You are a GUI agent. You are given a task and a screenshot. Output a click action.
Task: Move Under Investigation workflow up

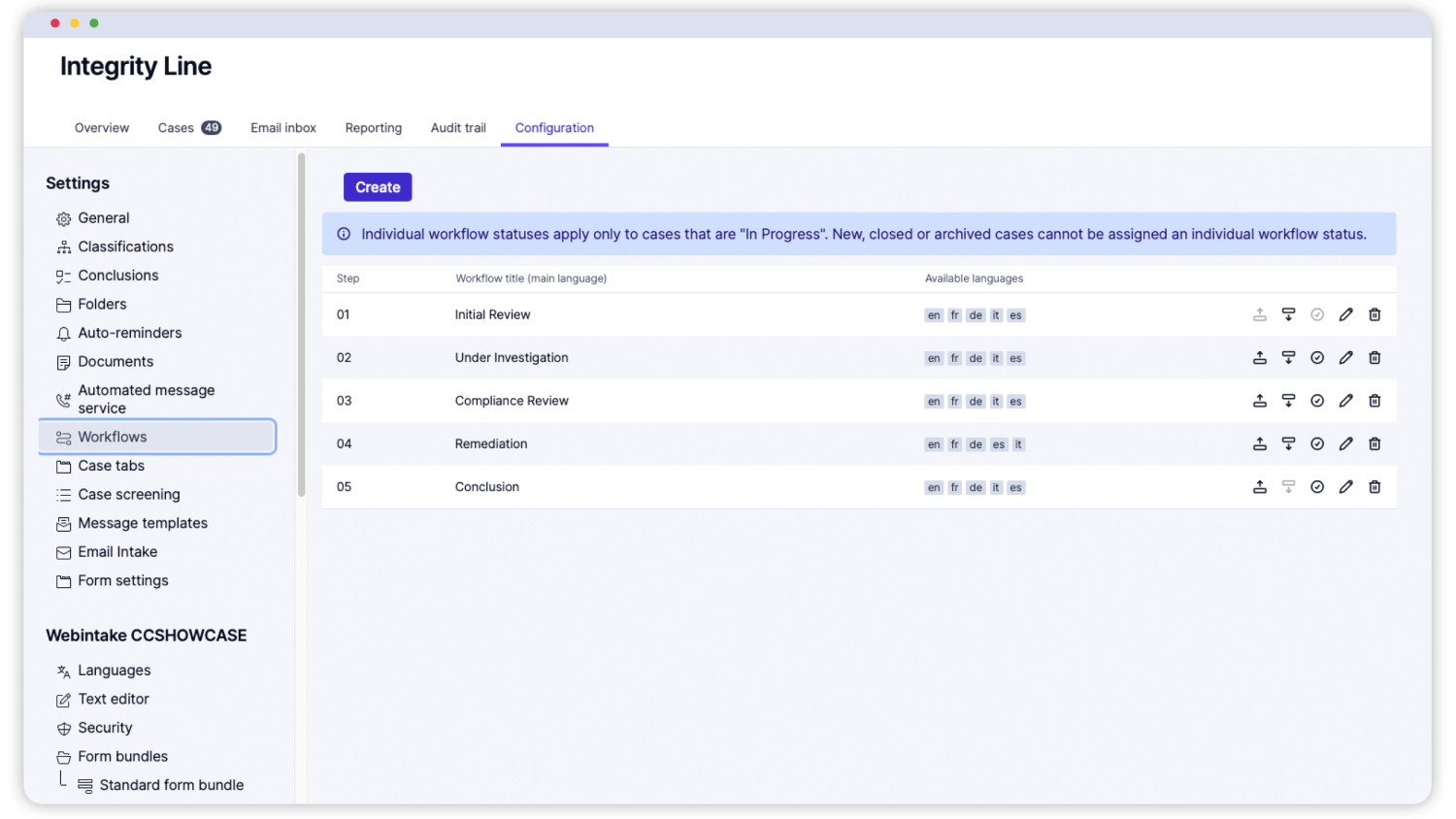pyautogui.click(x=1259, y=358)
